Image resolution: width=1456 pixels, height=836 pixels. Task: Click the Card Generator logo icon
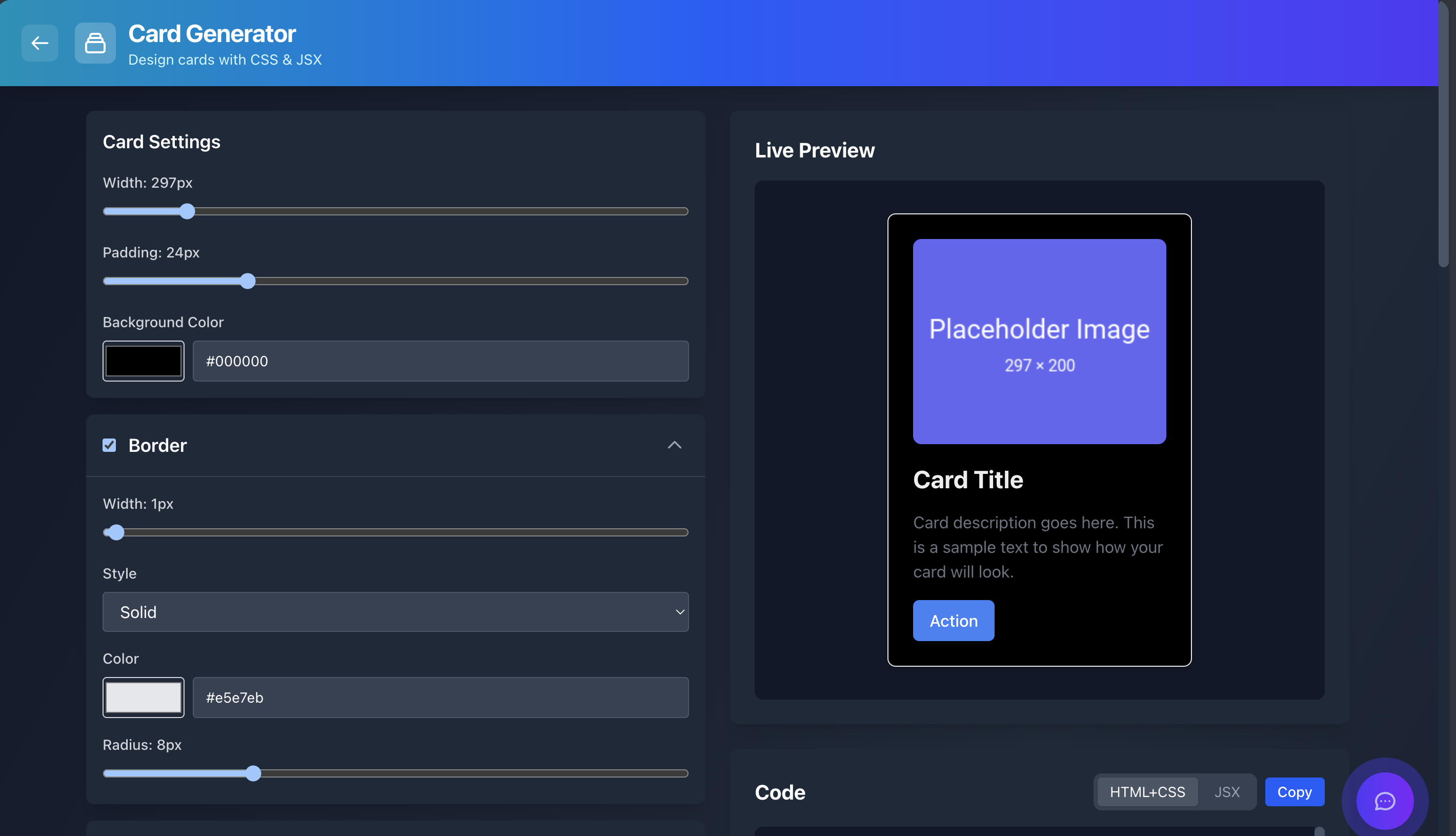pyautogui.click(x=95, y=43)
